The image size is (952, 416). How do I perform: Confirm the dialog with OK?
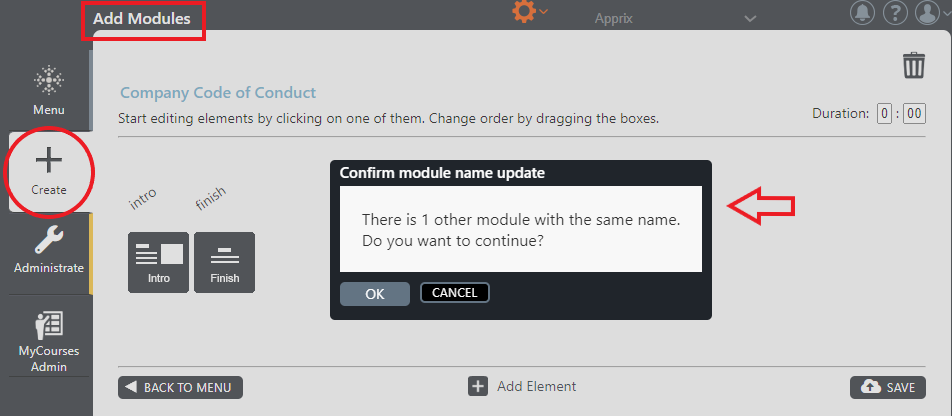tap(375, 294)
